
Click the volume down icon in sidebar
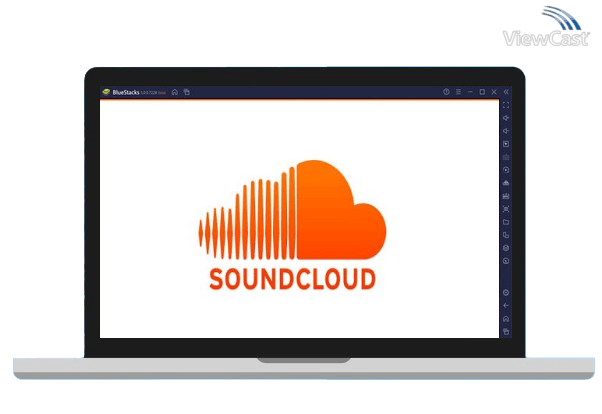pos(506,131)
